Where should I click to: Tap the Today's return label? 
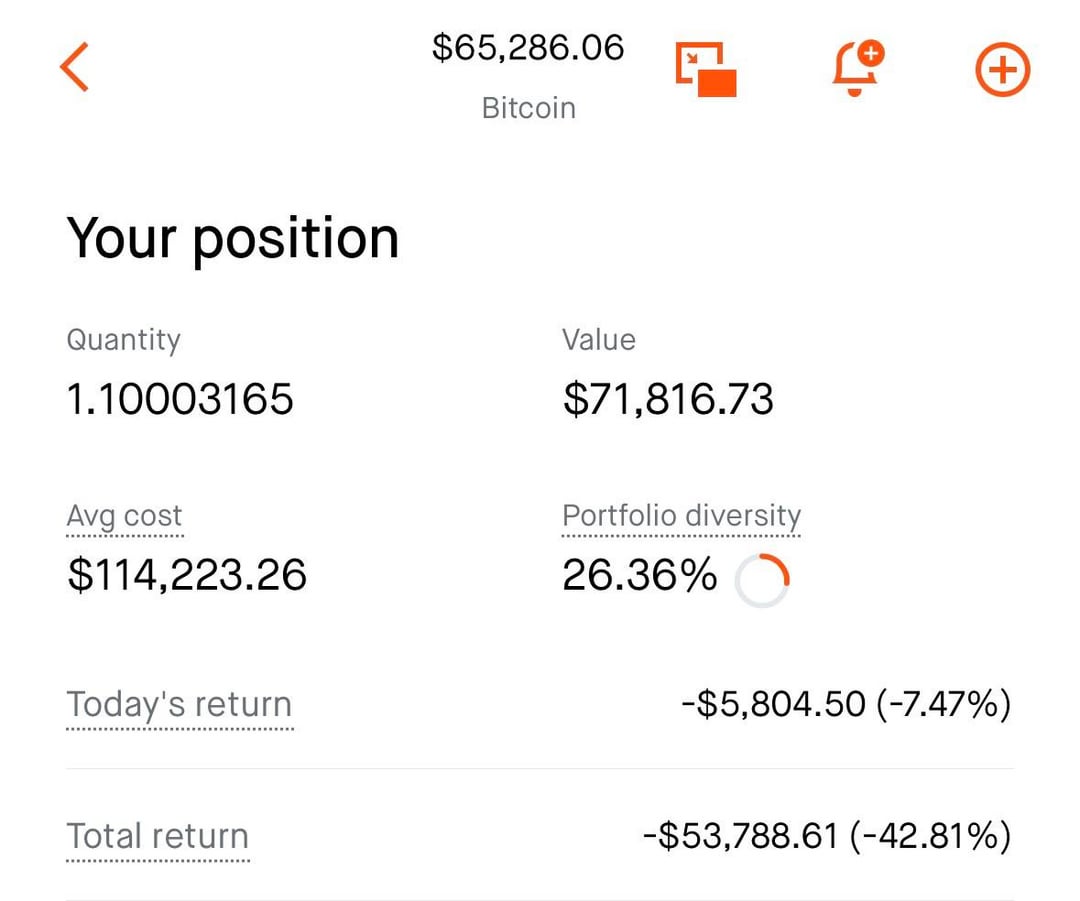pyautogui.click(x=179, y=704)
